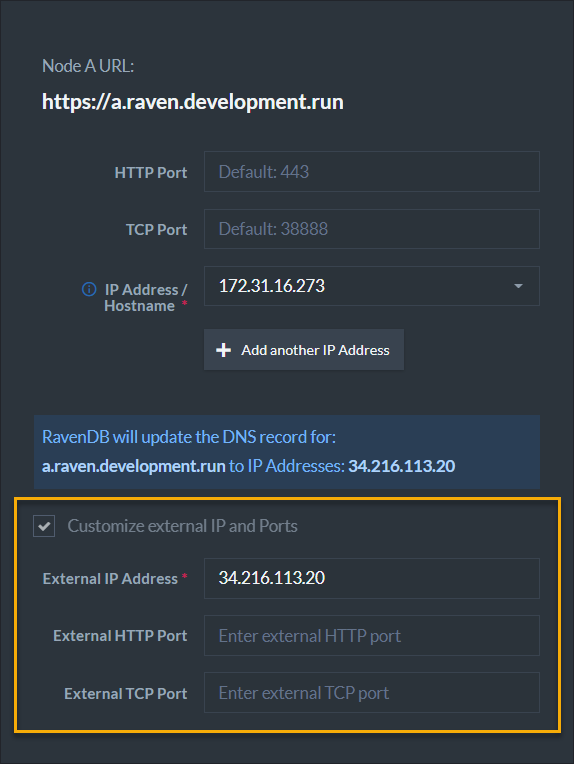Click the TCP Port input field
This screenshot has width=574, height=764.
[x=371, y=229]
